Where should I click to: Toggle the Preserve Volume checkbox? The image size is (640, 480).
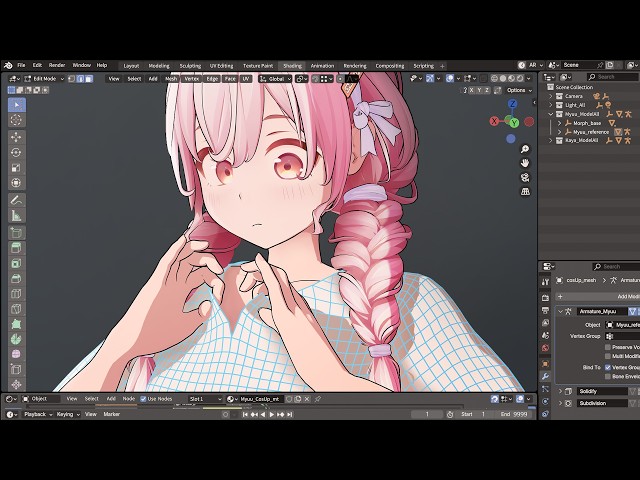(x=608, y=347)
